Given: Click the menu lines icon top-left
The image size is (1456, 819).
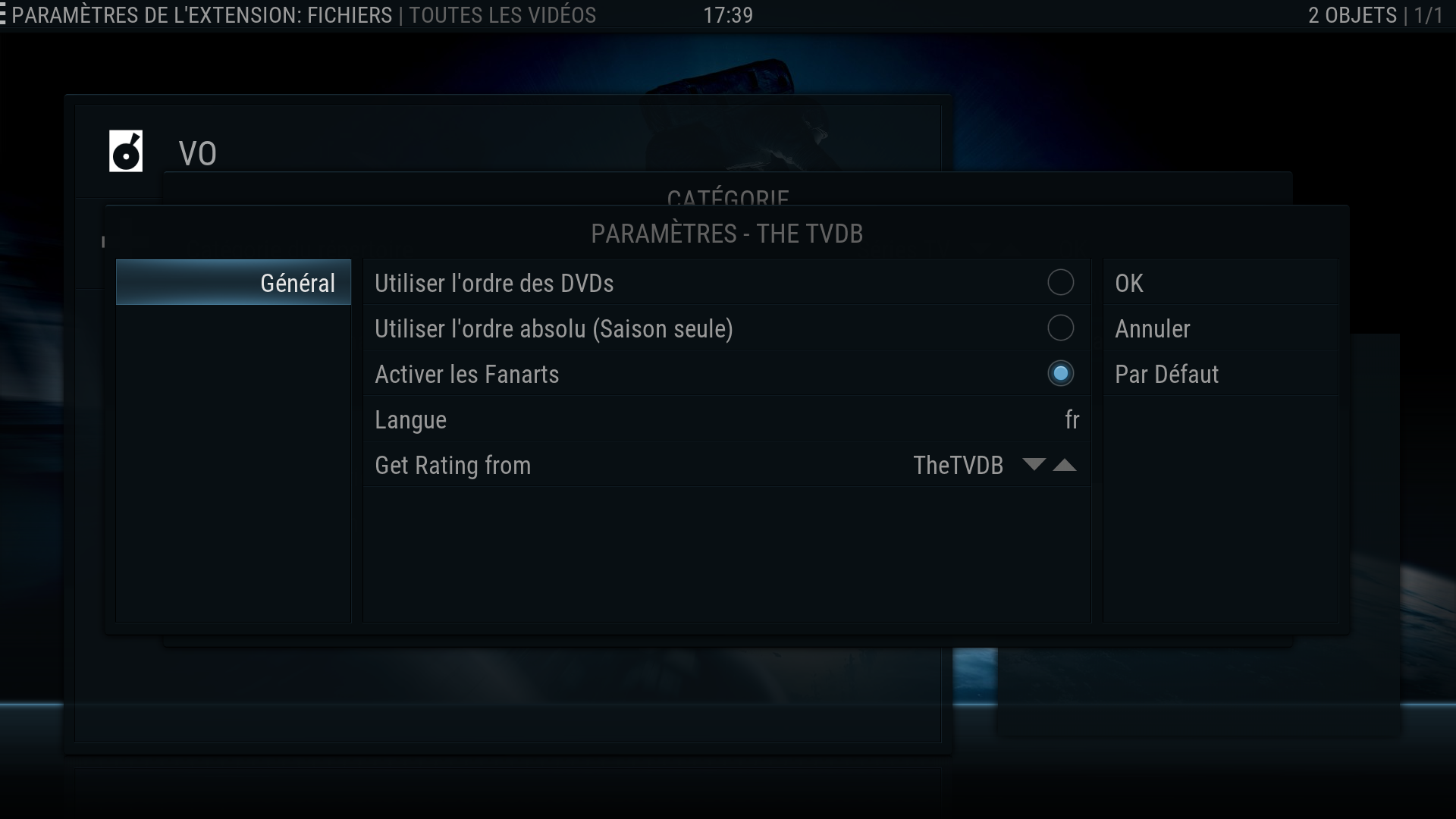Looking at the screenshot, I should tap(3, 15).
